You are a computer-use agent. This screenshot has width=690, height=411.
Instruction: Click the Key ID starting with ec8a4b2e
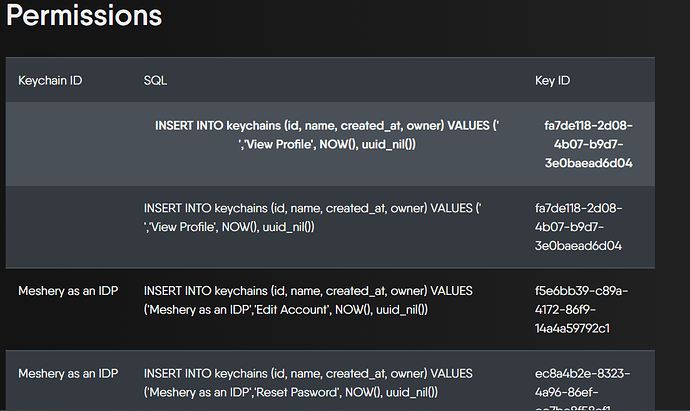pyautogui.click(x=582, y=389)
